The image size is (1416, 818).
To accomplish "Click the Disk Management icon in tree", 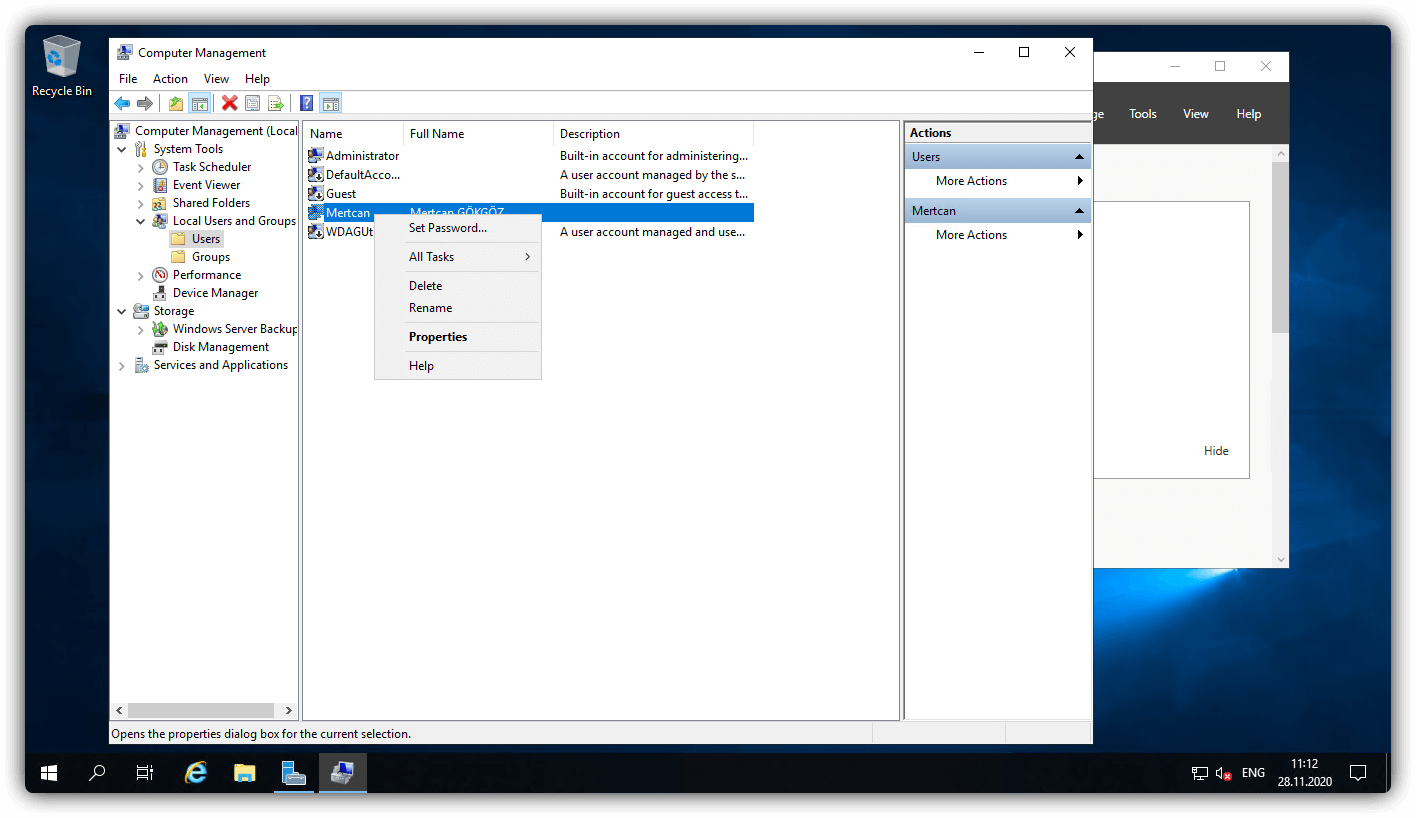I will click(x=160, y=347).
